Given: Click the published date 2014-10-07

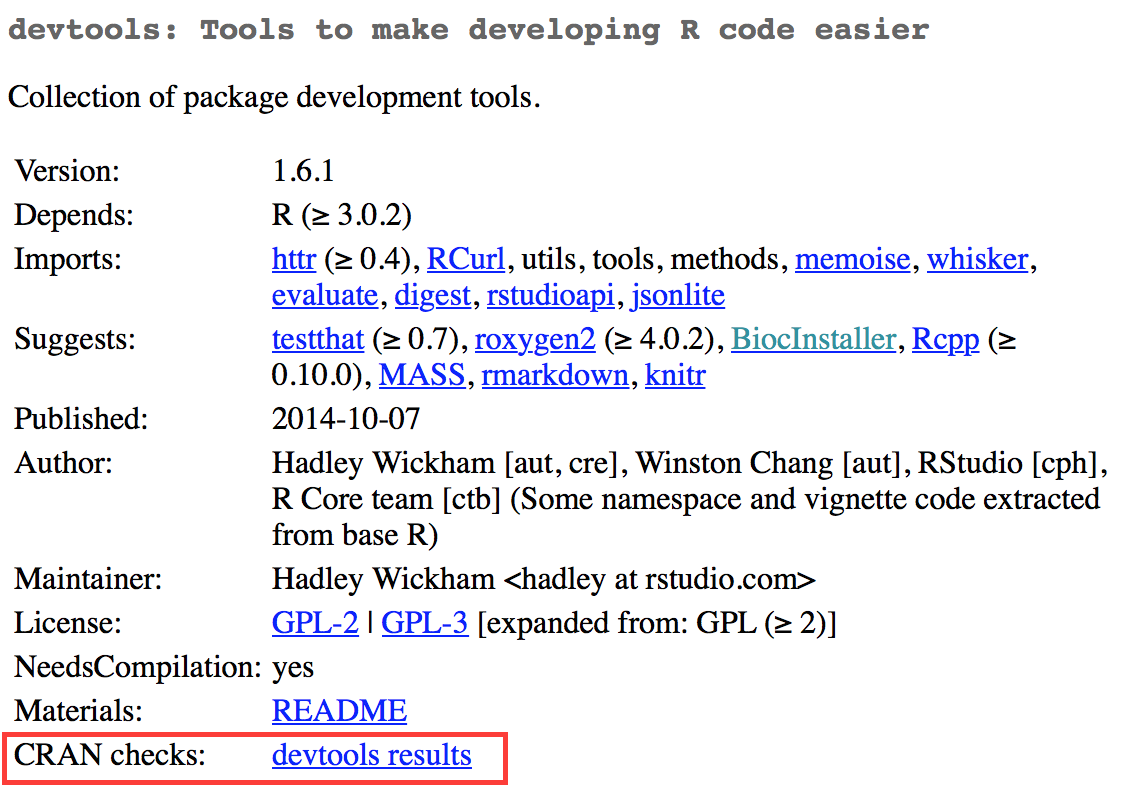Looking at the screenshot, I should point(346,419).
